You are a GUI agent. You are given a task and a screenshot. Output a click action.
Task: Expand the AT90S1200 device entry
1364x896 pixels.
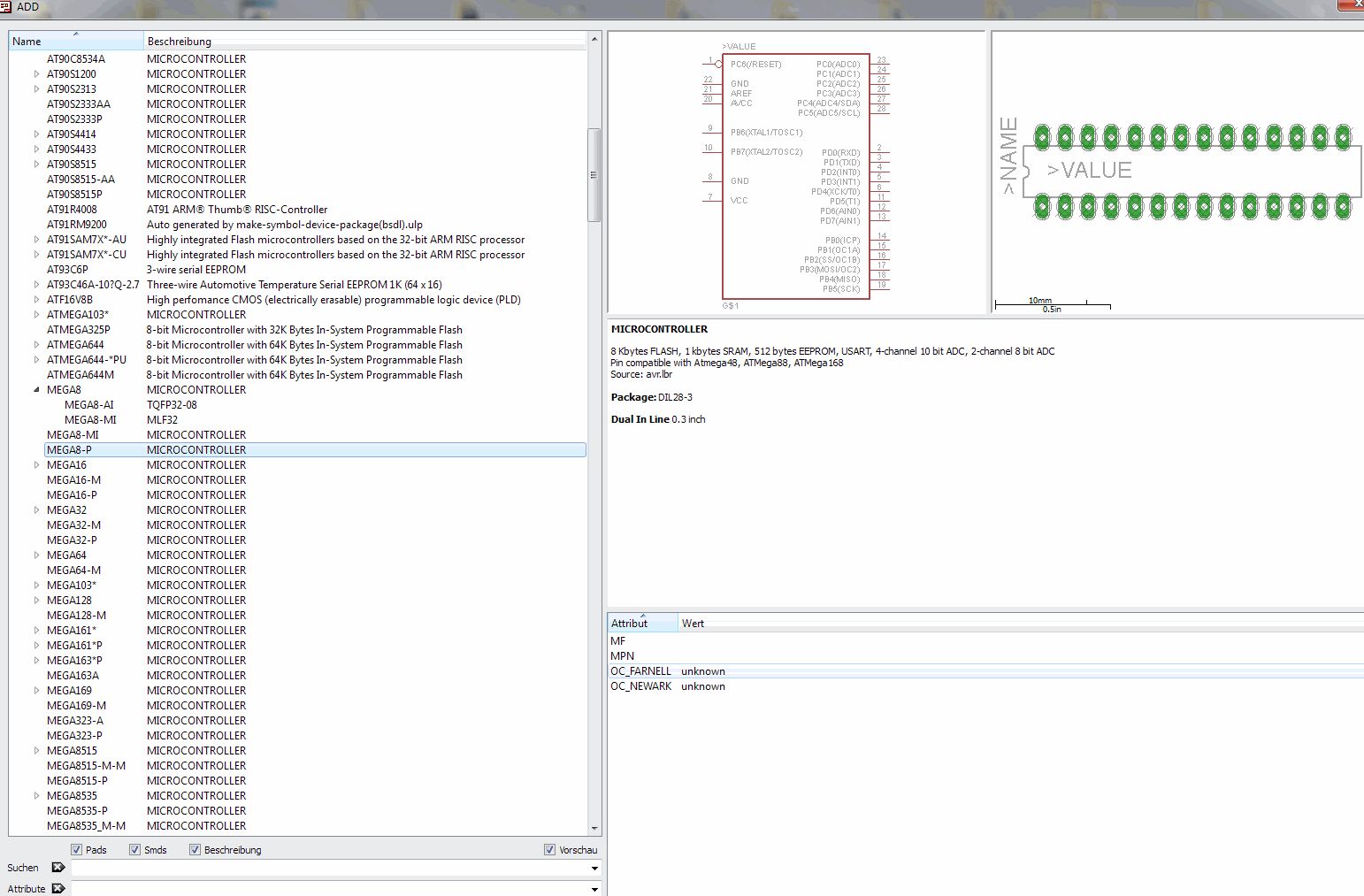coord(36,74)
